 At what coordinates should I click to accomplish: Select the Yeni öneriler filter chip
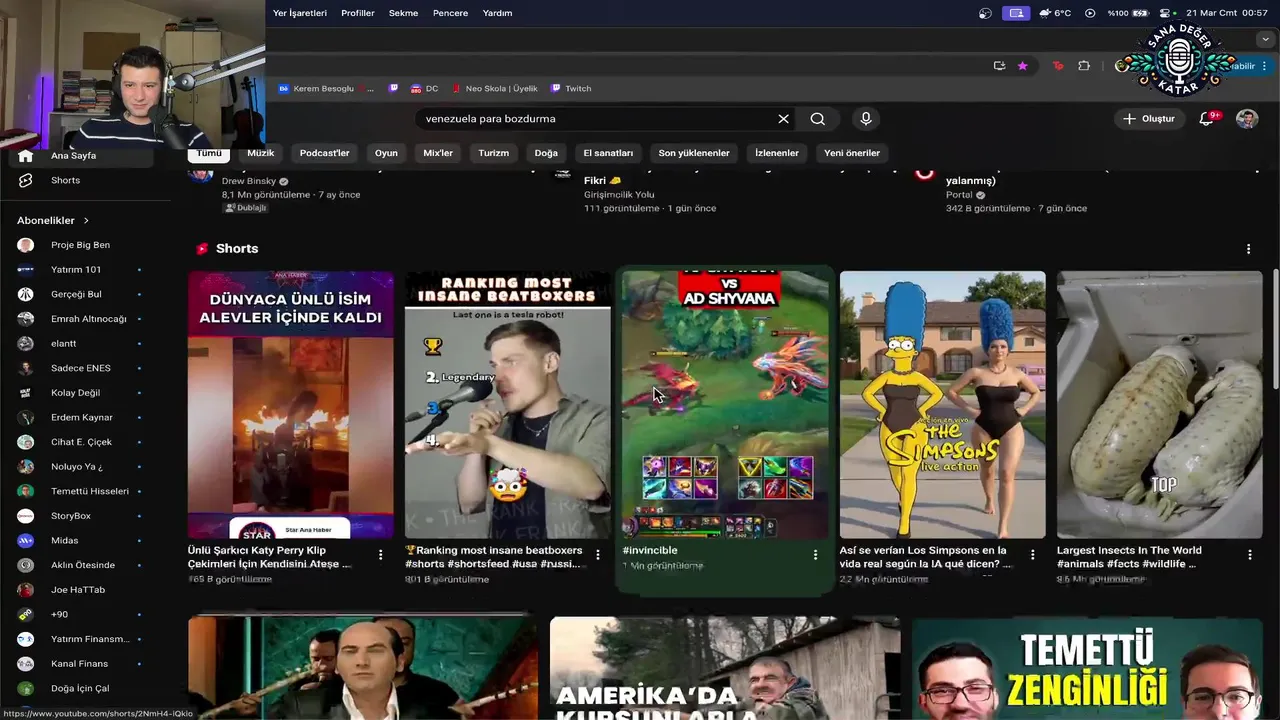[x=852, y=153]
